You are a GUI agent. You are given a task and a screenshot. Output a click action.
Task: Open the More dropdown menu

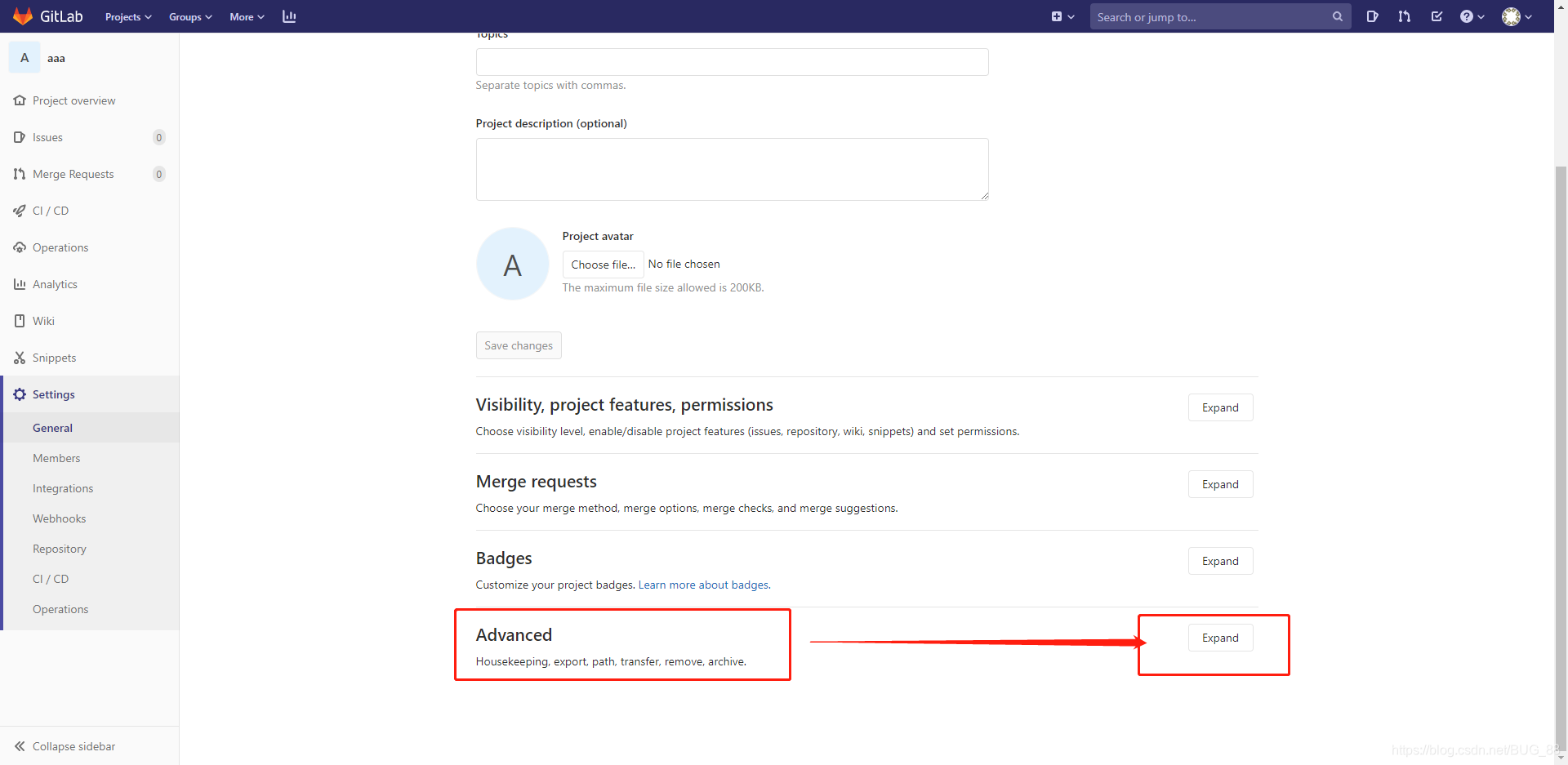click(247, 16)
